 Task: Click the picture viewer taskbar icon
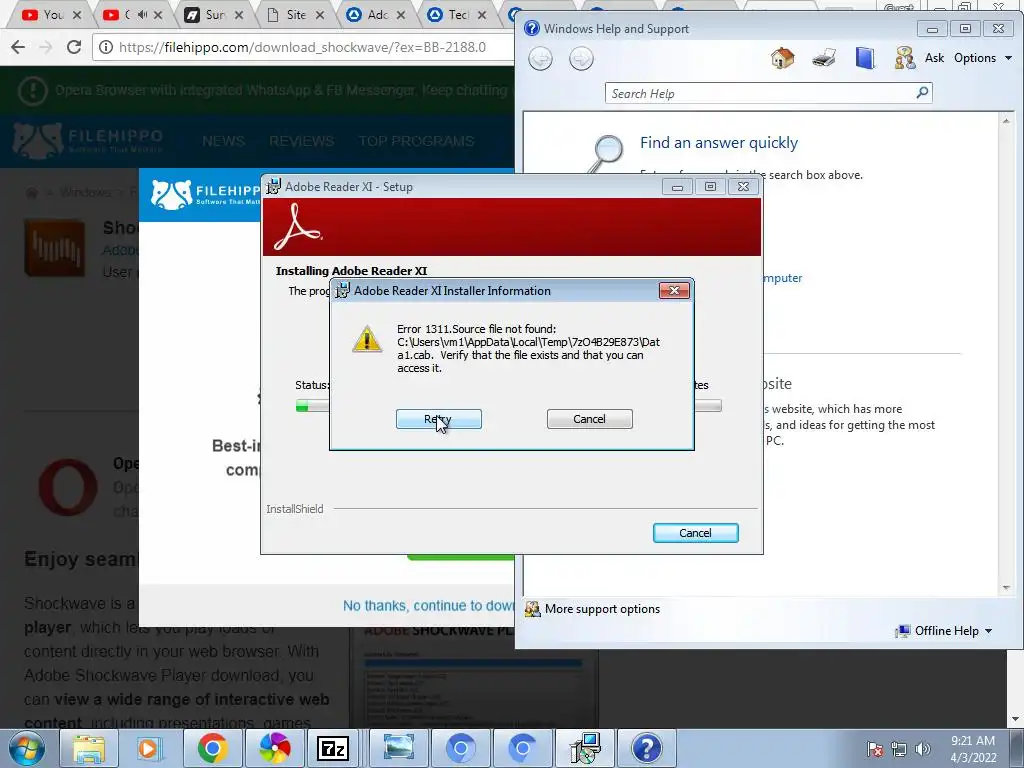click(x=398, y=748)
